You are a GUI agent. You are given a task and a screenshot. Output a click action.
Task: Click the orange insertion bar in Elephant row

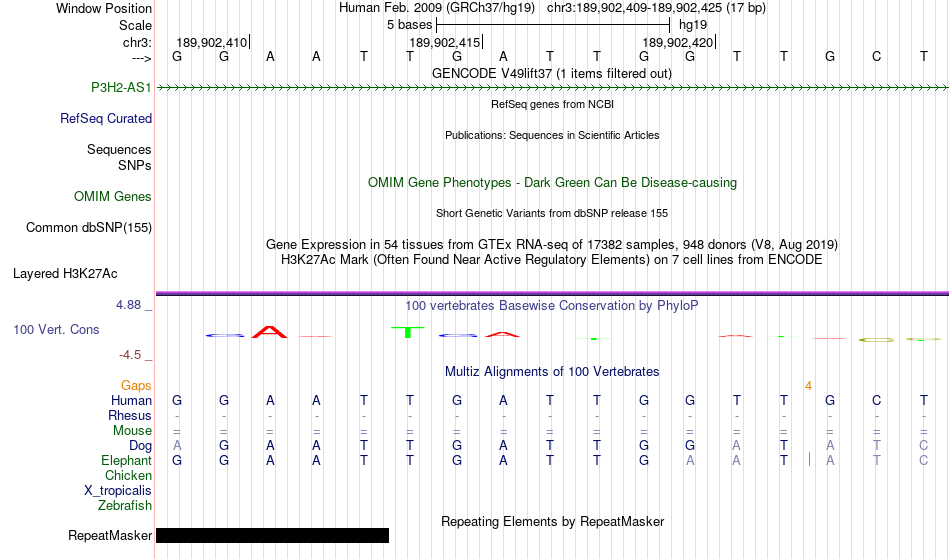tap(809, 460)
